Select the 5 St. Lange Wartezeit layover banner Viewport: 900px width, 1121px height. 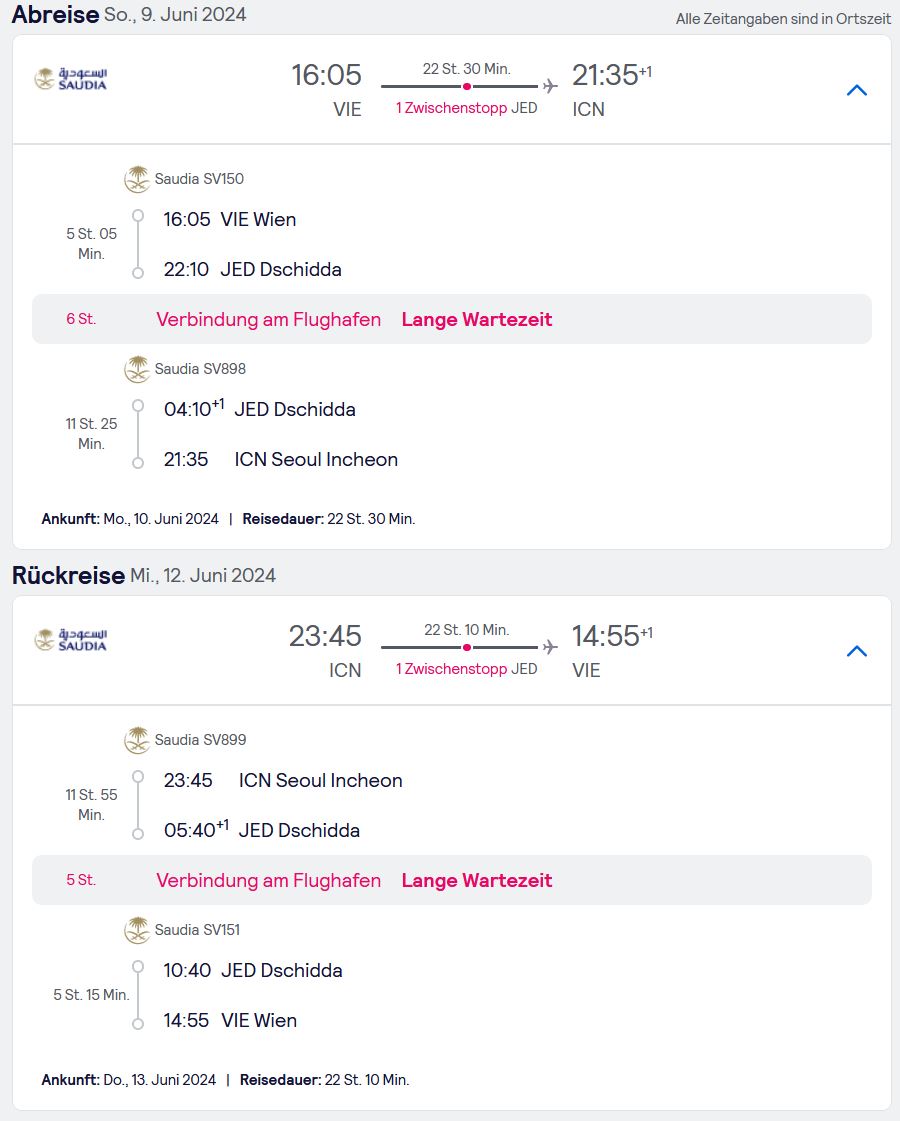pyautogui.click(x=452, y=880)
